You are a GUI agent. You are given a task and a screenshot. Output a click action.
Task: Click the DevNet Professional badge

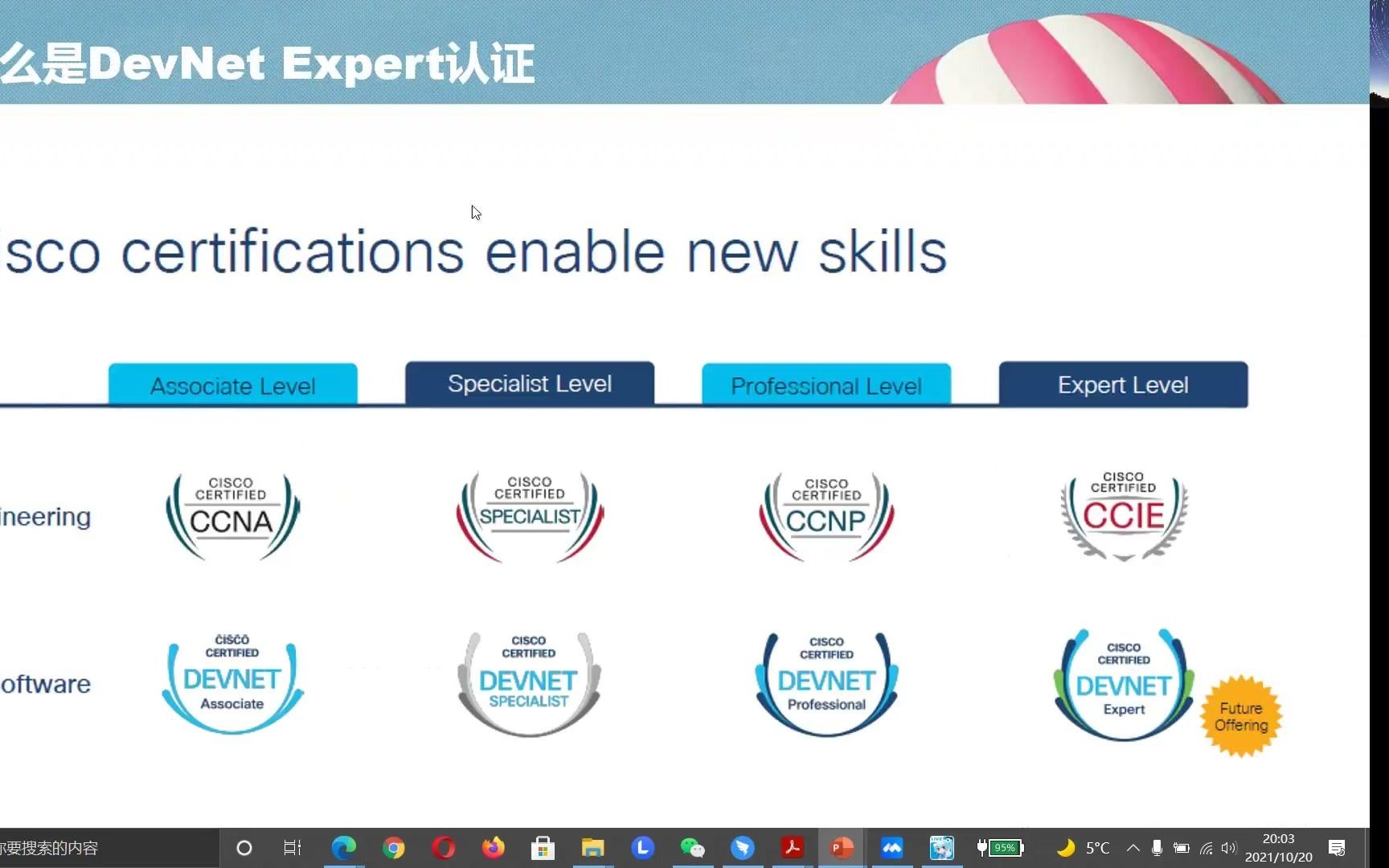pos(826,684)
